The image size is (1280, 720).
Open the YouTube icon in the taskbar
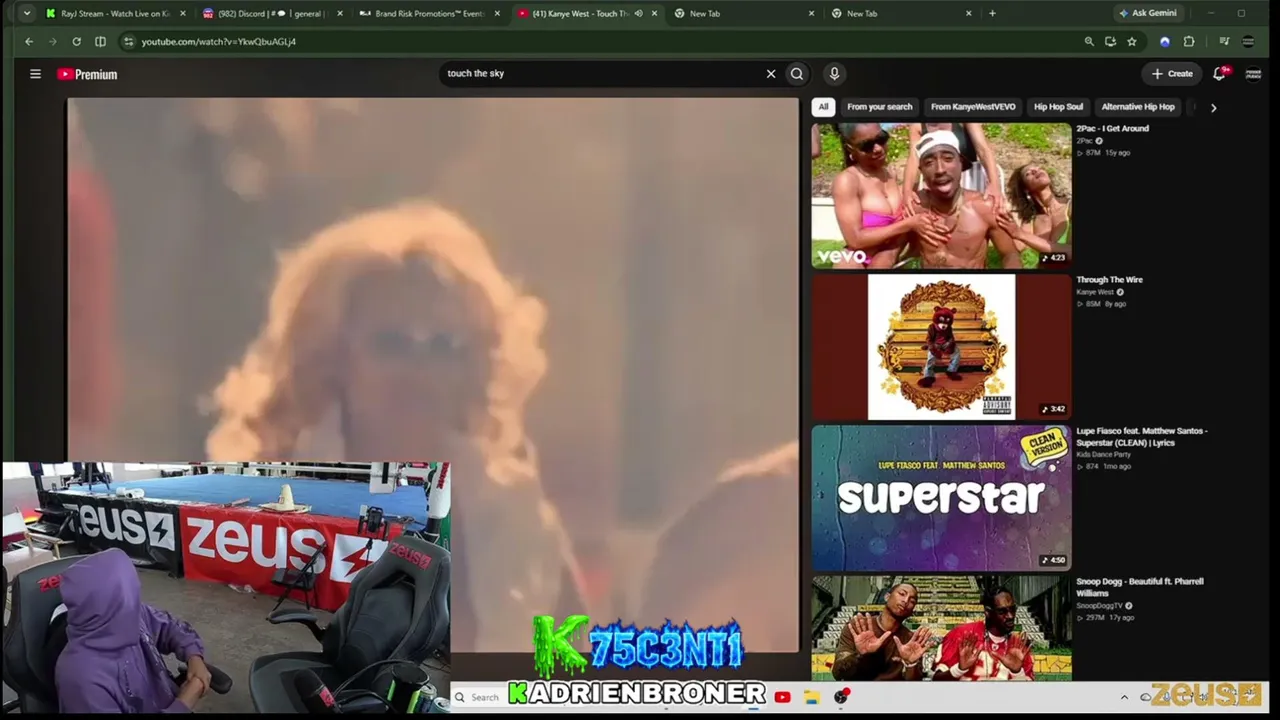click(782, 697)
